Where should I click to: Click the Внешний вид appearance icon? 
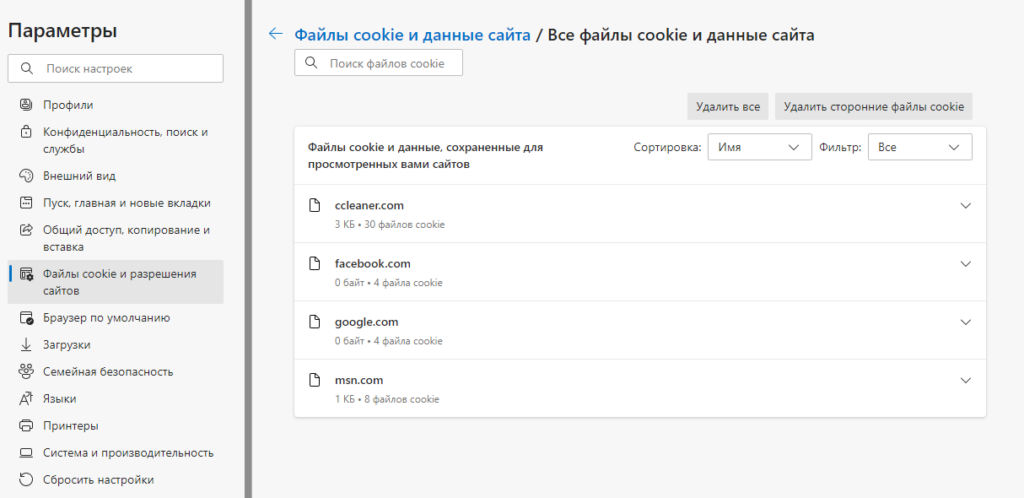27,176
